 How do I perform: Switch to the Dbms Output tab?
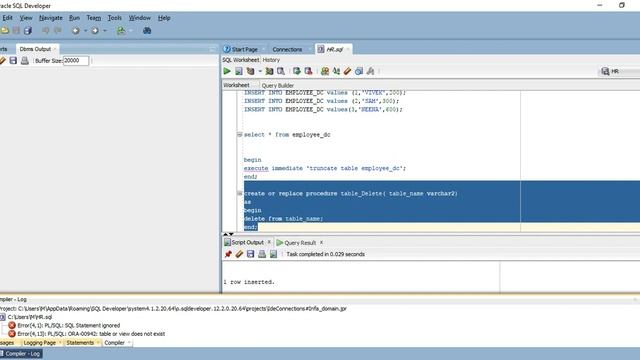[35, 49]
